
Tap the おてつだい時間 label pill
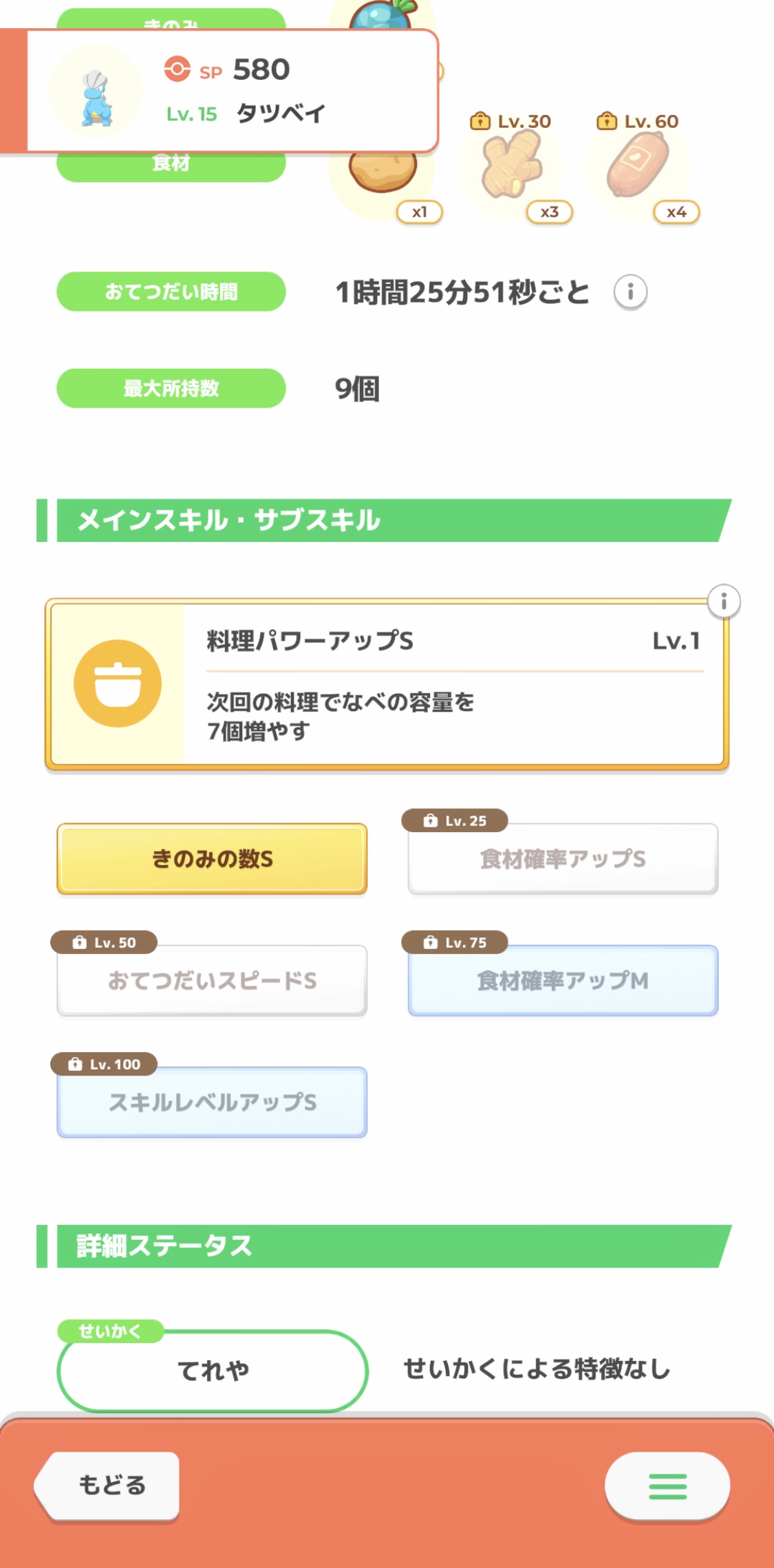pos(171,292)
